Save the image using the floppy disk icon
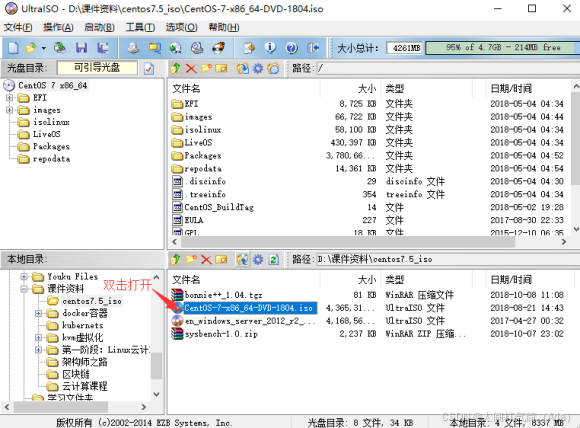 pyautogui.click(x=81, y=48)
